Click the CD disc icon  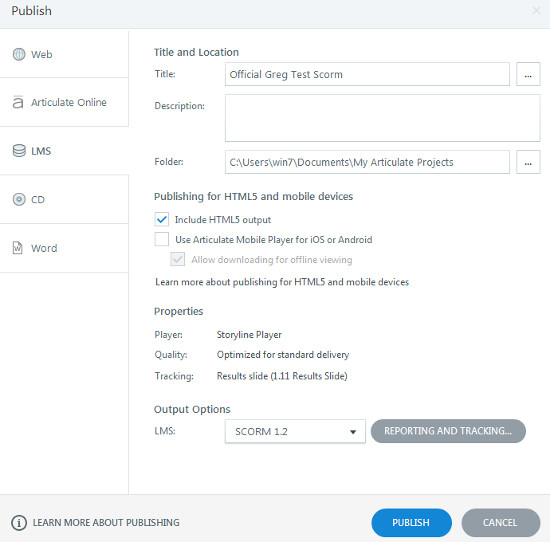[x=19, y=199]
